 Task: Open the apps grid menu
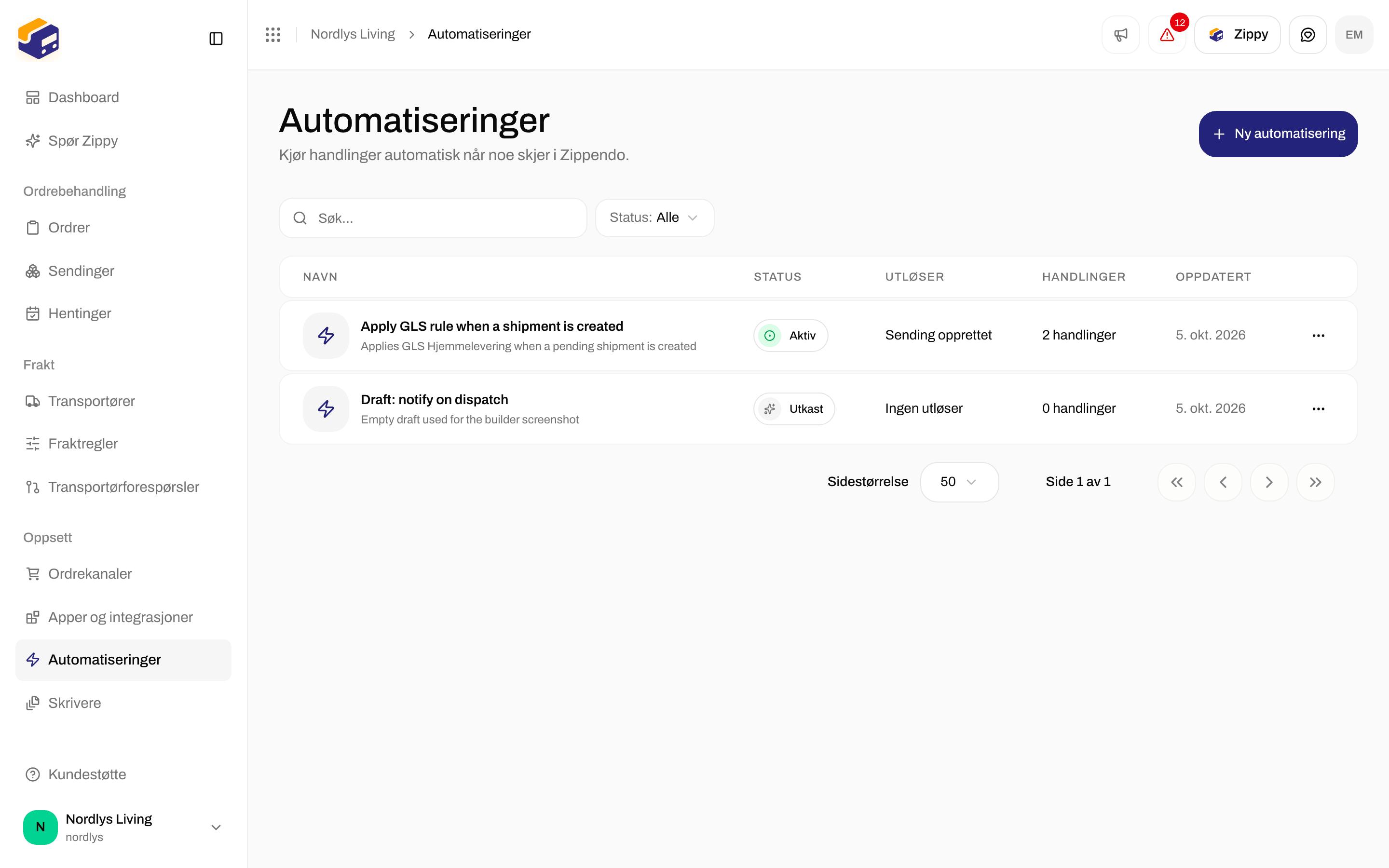coord(272,34)
